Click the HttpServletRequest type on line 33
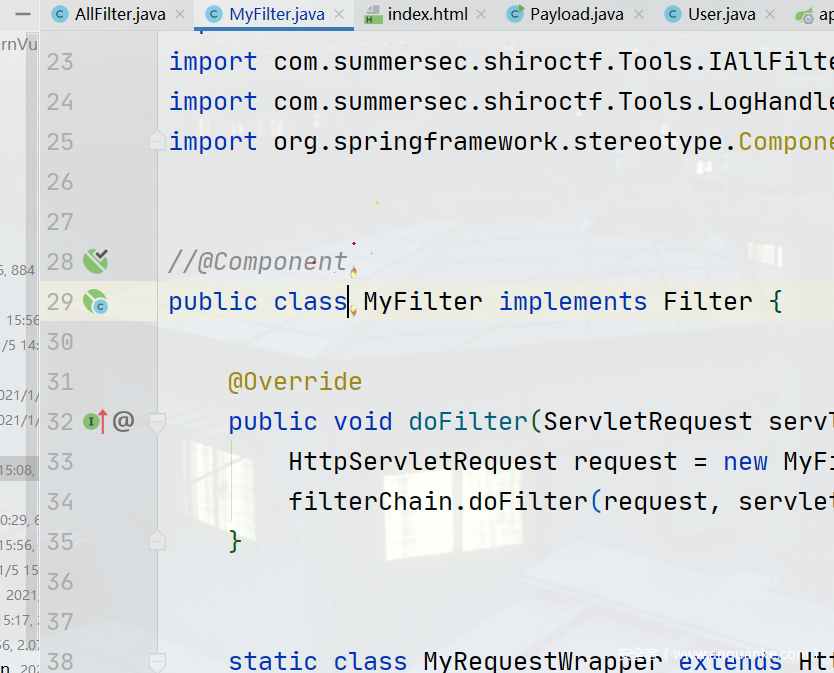This screenshot has height=673, width=834. tap(423, 461)
